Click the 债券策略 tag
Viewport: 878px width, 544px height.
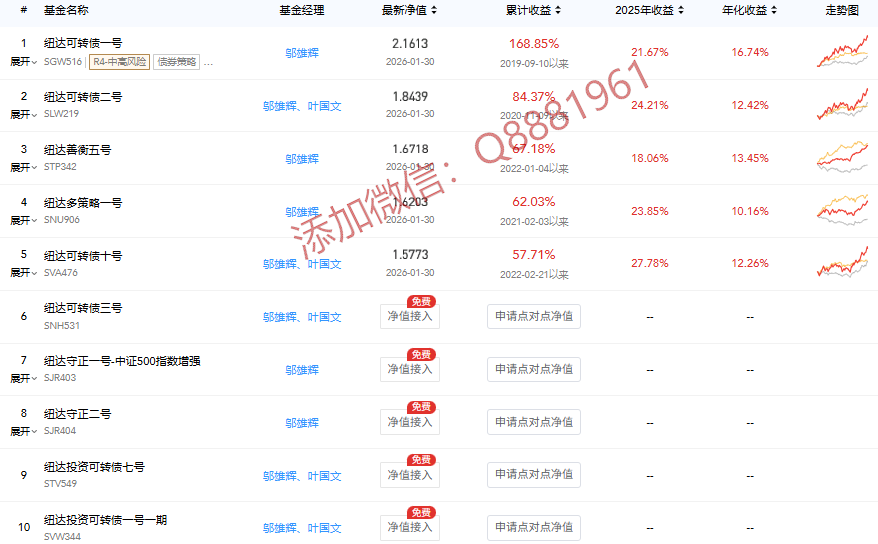176,61
